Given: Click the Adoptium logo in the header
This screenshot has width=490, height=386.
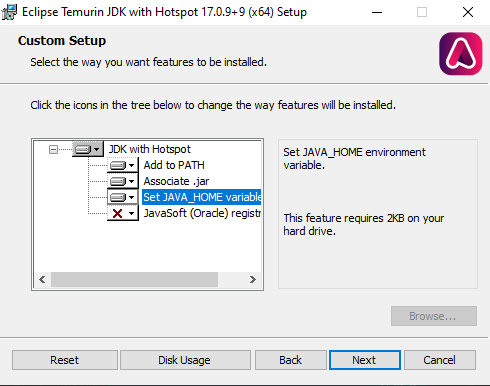Looking at the screenshot, I should pyautogui.click(x=461, y=54).
